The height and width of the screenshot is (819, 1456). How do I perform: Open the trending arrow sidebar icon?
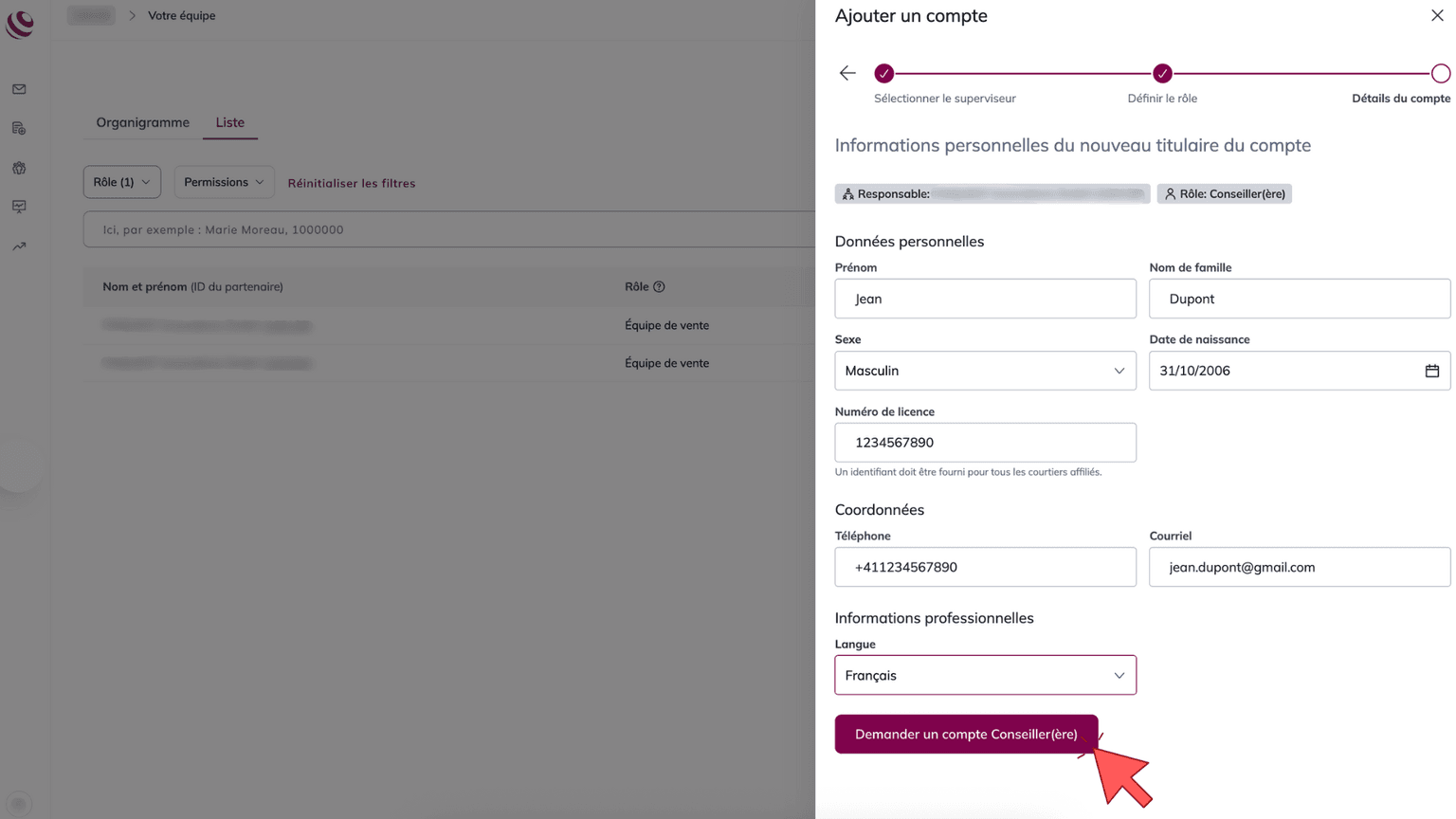[x=19, y=246]
